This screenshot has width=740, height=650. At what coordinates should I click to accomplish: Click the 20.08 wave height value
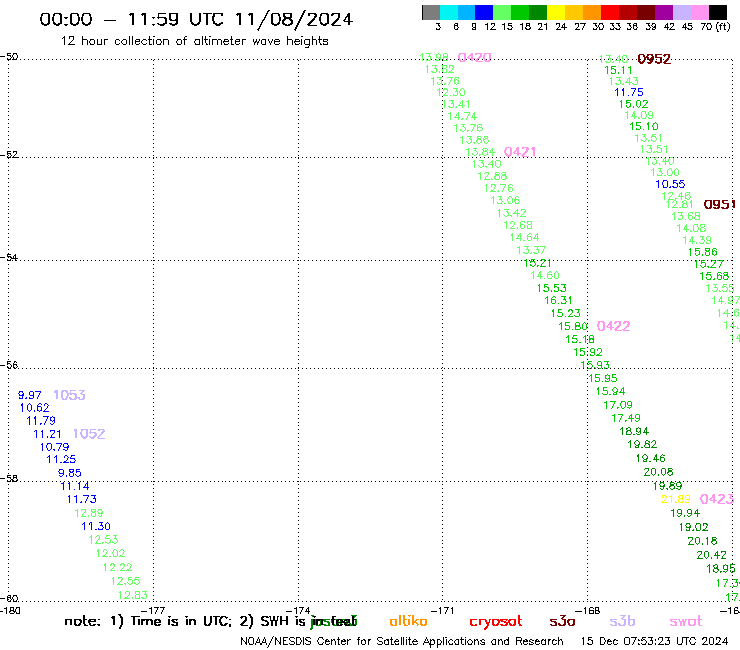pos(658,472)
